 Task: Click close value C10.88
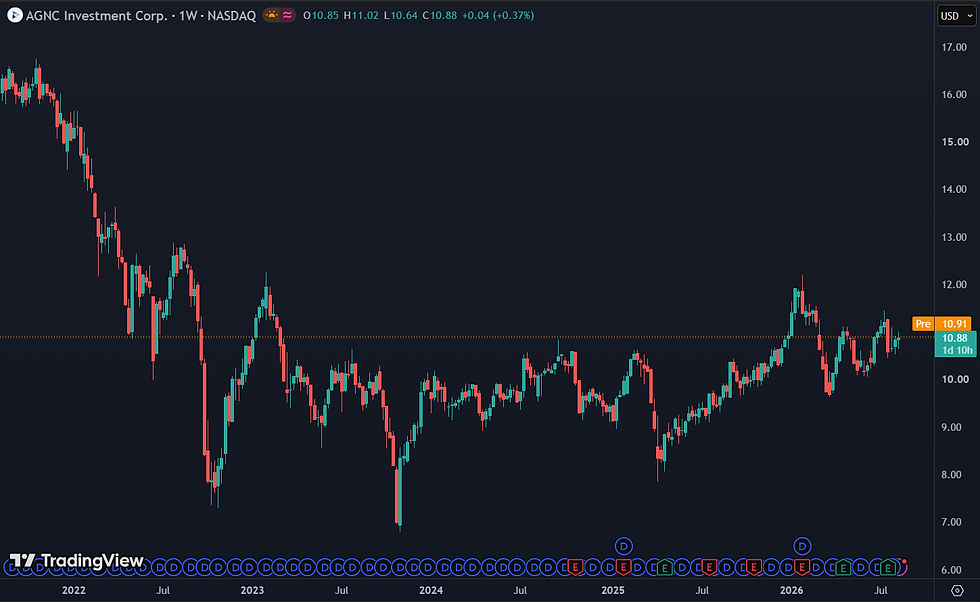(440, 16)
